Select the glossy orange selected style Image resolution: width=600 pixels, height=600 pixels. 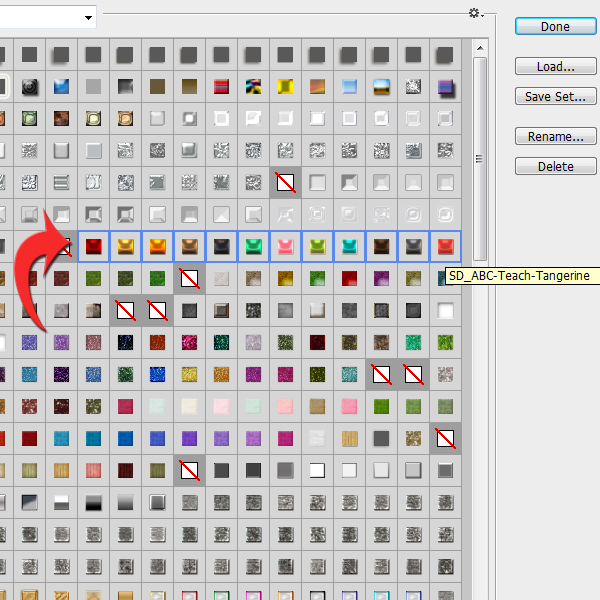[x=157, y=246]
